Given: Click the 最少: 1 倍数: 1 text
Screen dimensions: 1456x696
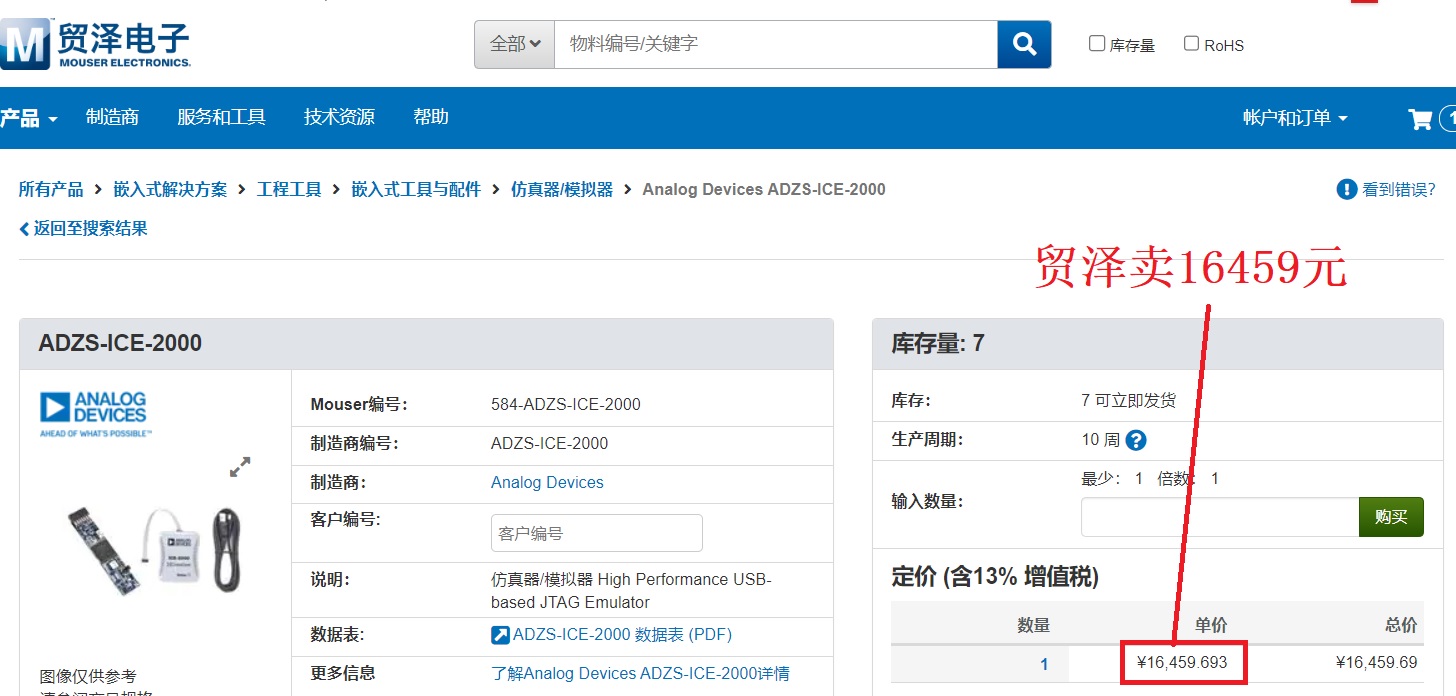Looking at the screenshot, I should [x=1150, y=479].
